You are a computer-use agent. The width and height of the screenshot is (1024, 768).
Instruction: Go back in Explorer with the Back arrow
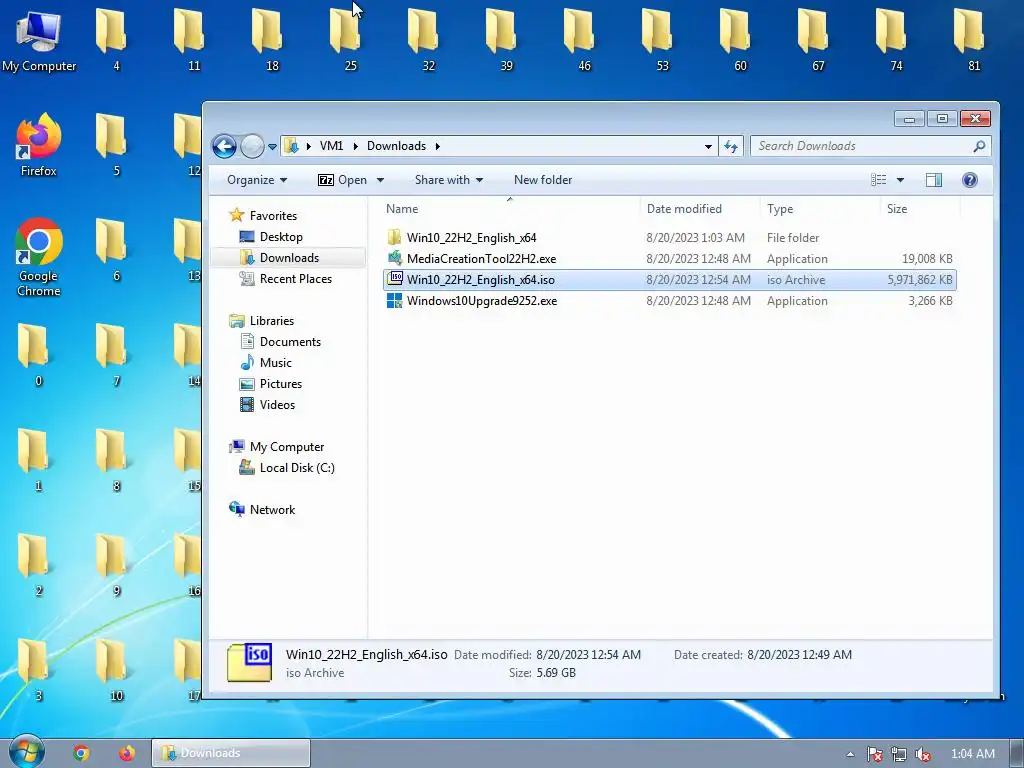coord(224,146)
